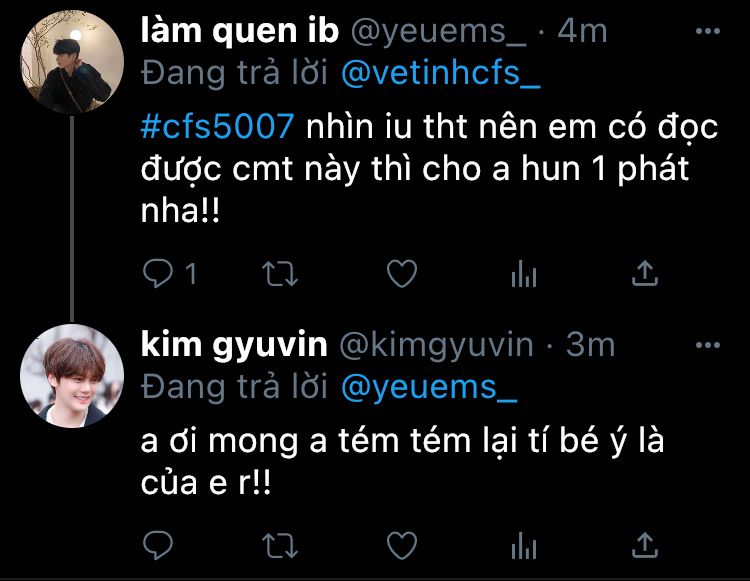The width and height of the screenshot is (750, 581).
Task: Like kim gyuvin's reply
Action: click(402, 545)
